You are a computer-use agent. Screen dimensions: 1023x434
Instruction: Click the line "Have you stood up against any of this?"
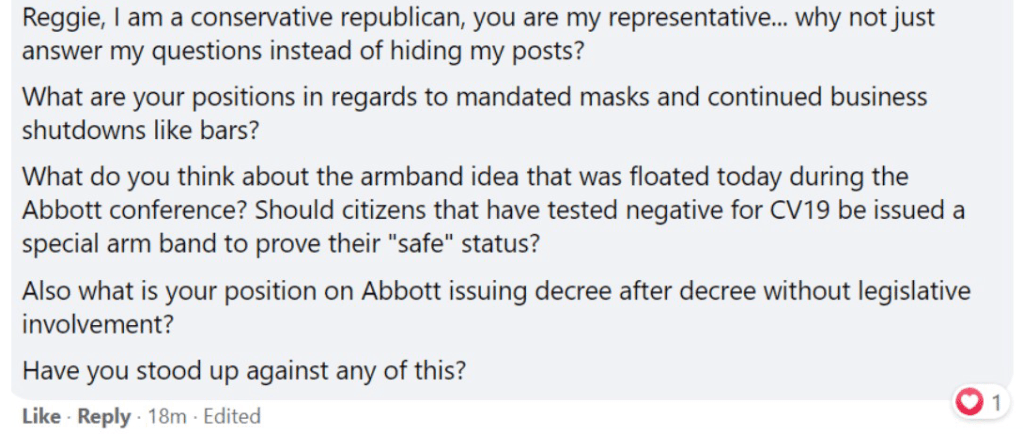coord(244,371)
